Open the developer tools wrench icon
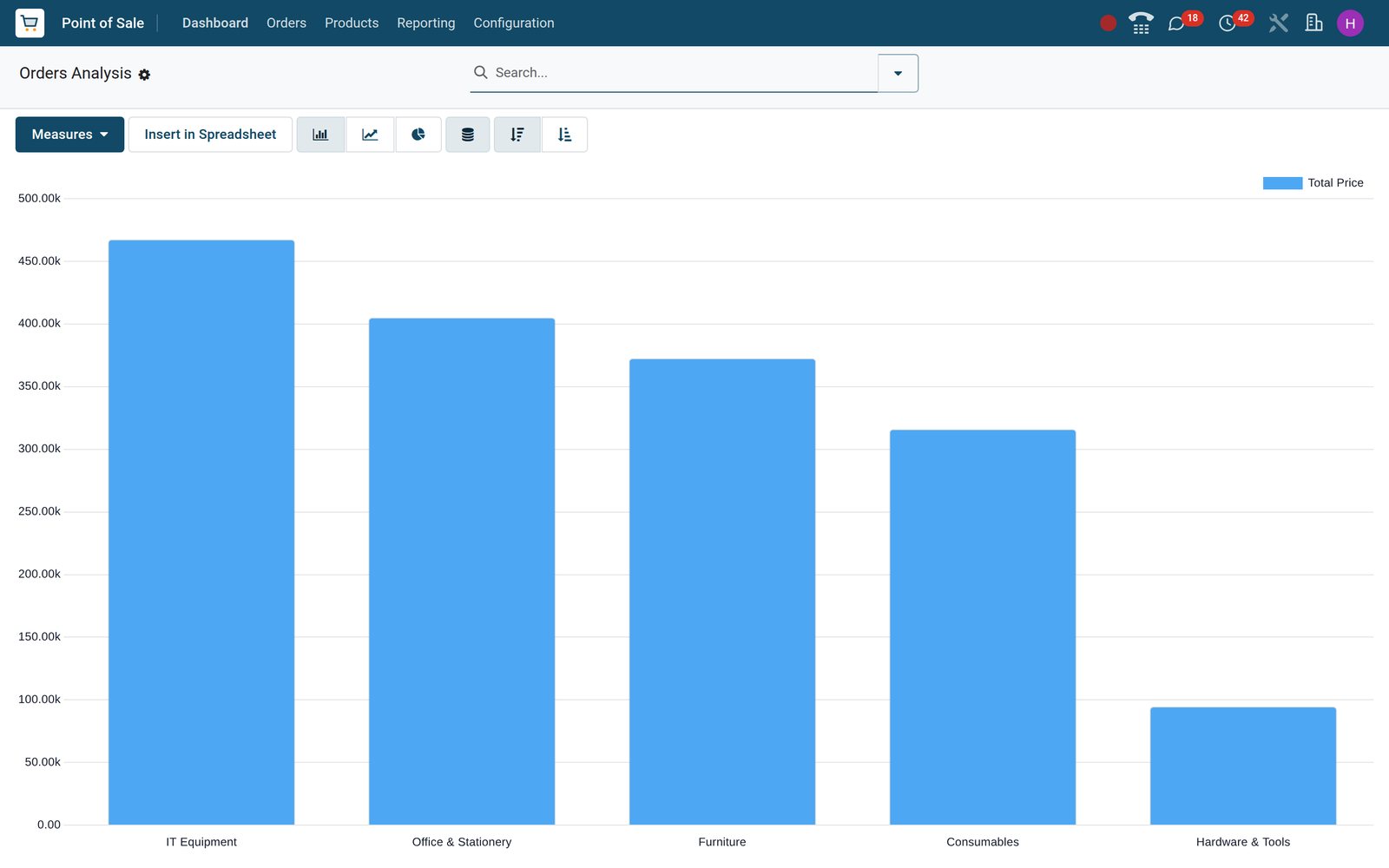 (1278, 23)
